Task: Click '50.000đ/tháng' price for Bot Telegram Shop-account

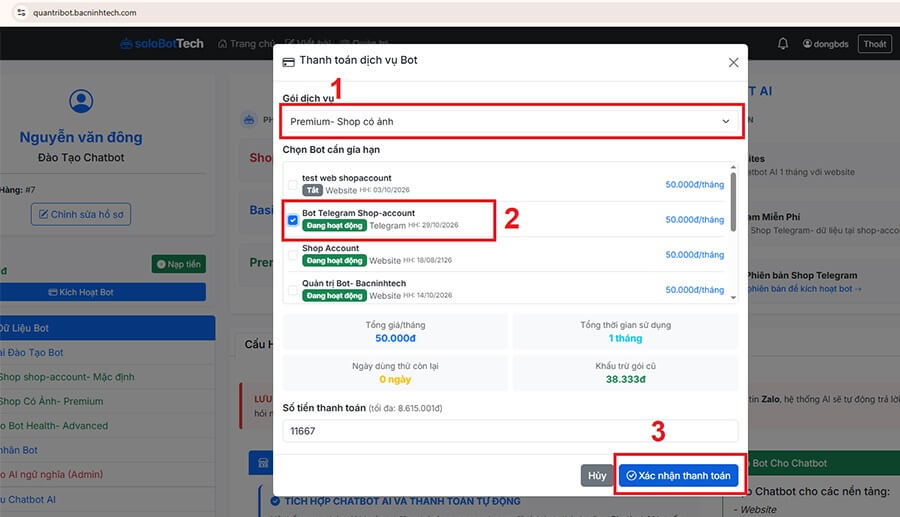Action: coord(695,220)
